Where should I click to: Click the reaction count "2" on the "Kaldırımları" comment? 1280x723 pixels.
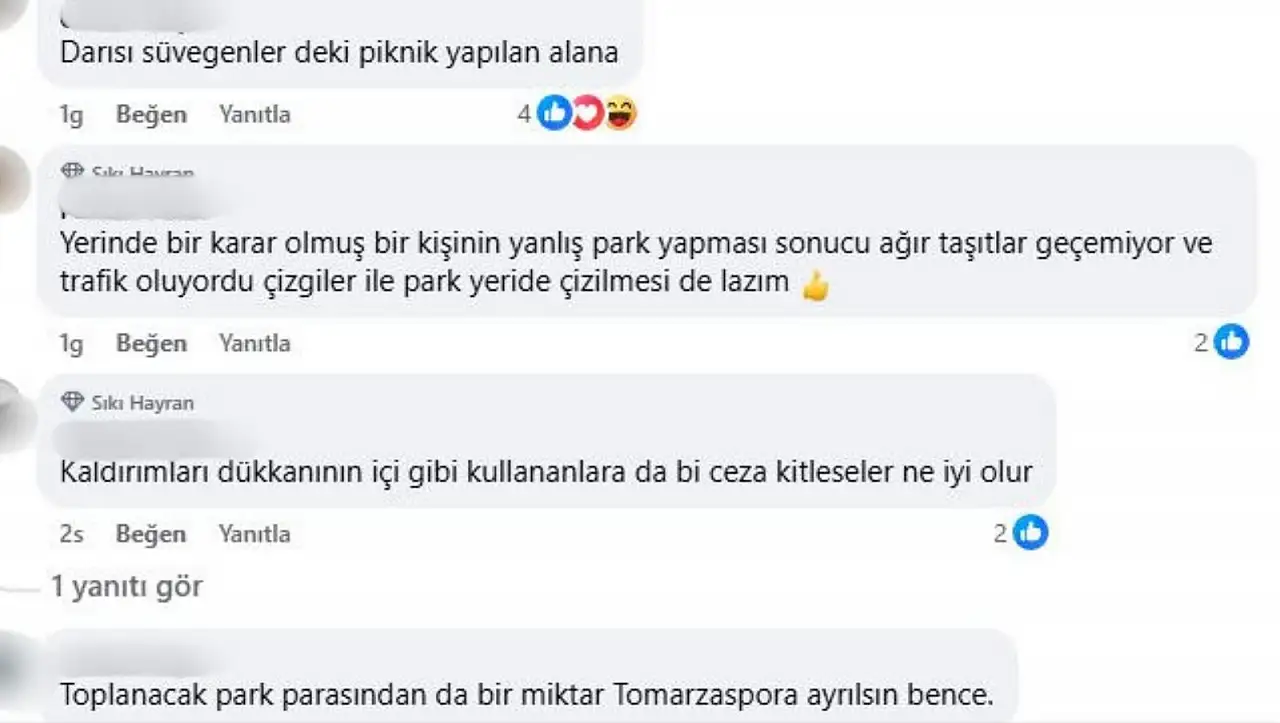1000,534
